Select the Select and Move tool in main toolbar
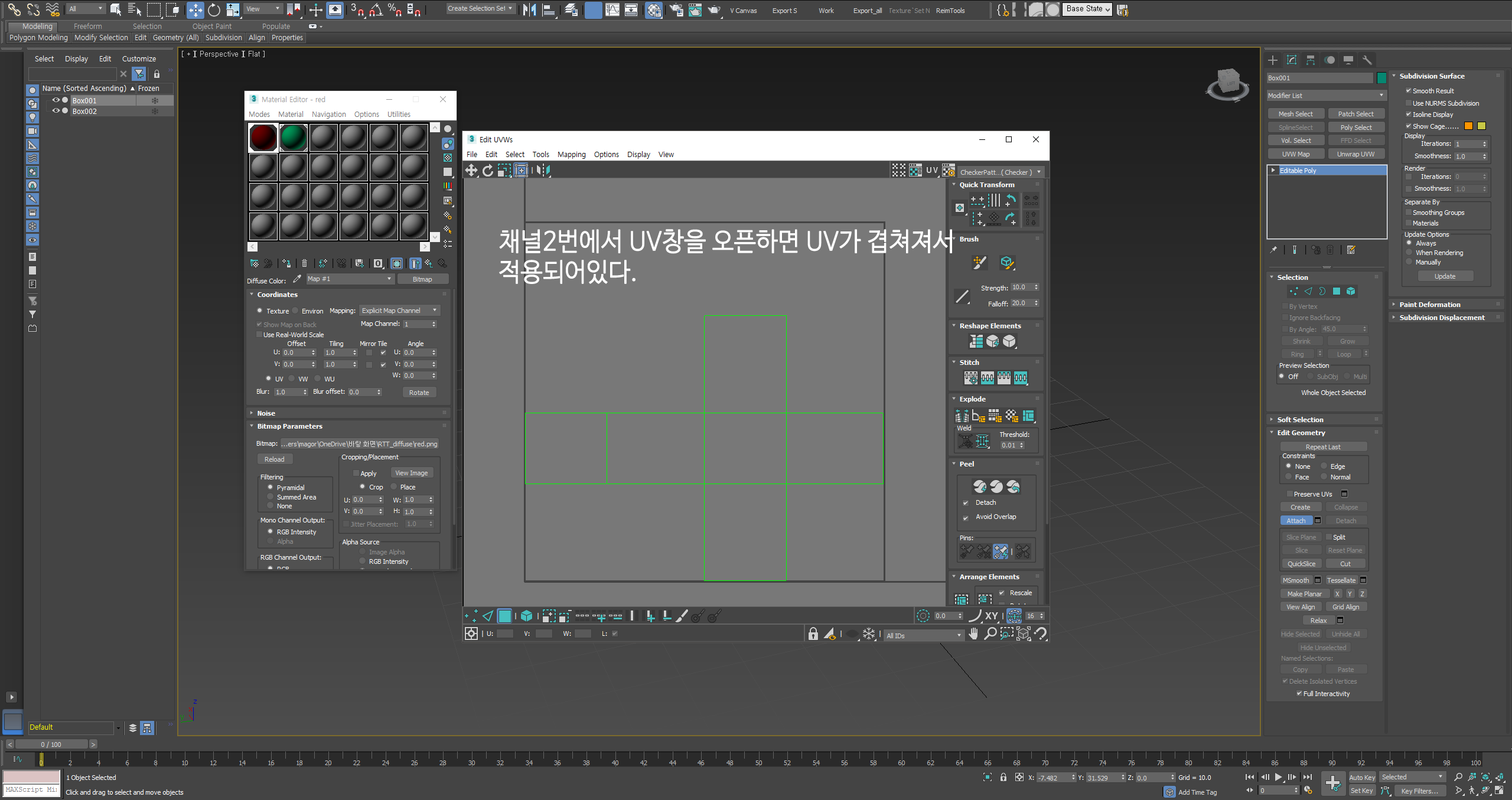This screenshot has width=1512, height=800. pyautogui.click(x=195, y=9)
